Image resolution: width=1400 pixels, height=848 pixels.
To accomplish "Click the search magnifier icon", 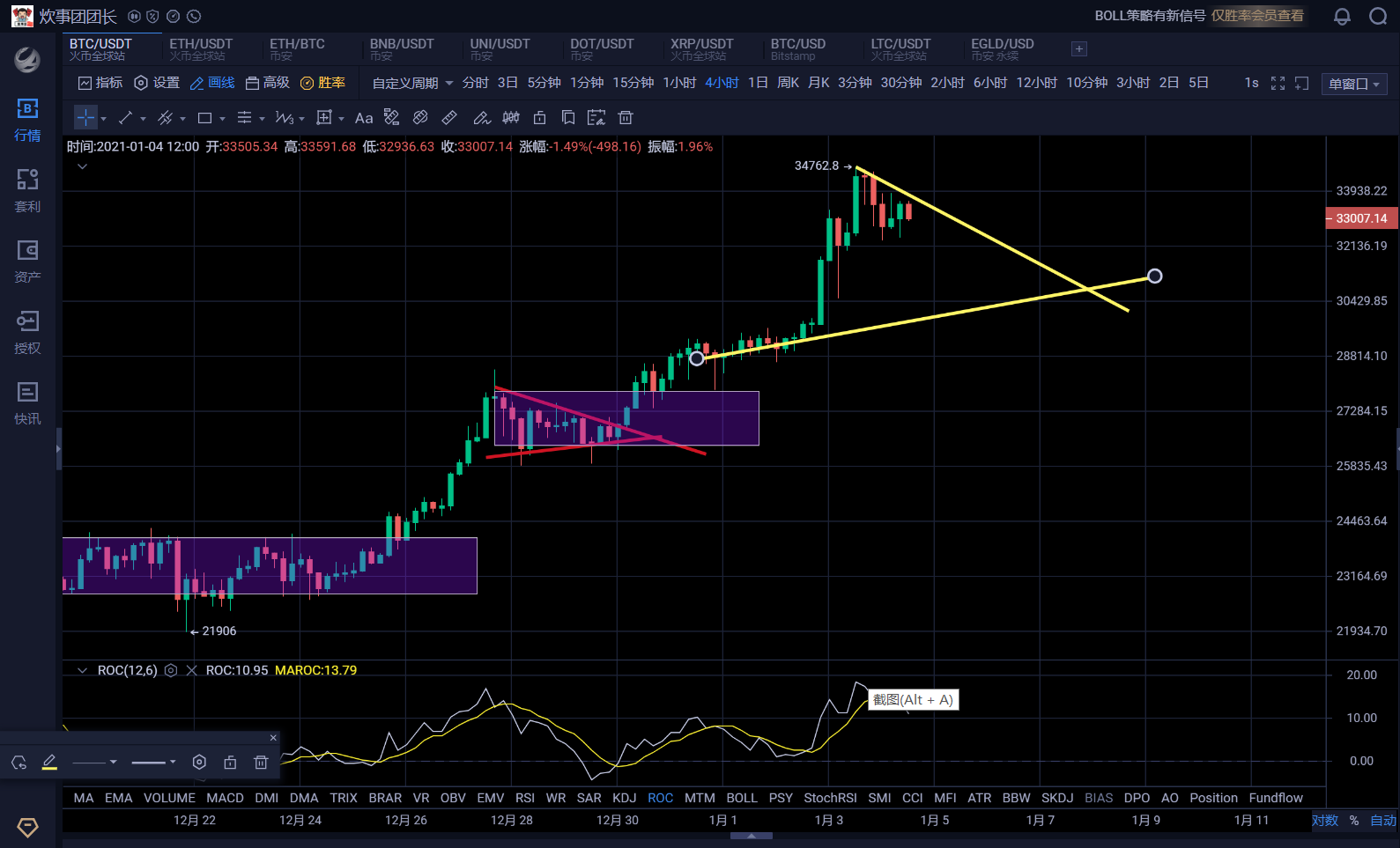I will coord(1378,17).
